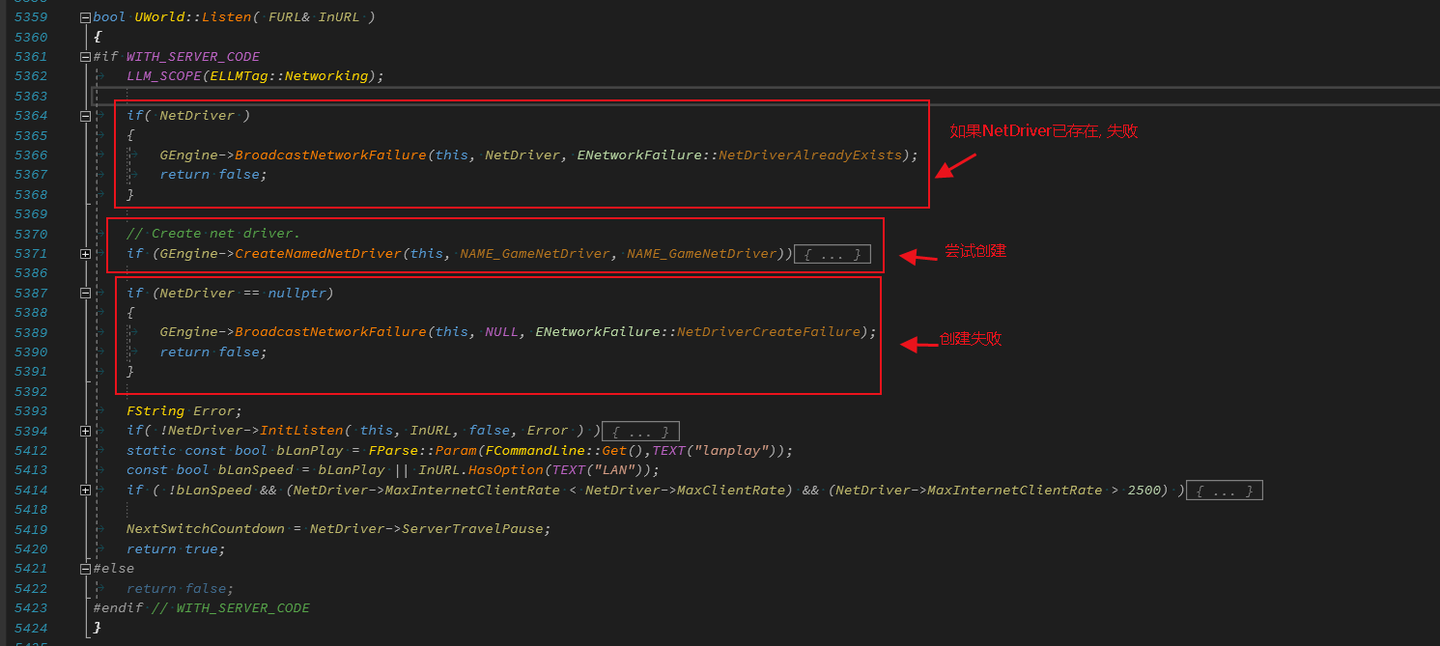1440x646 pixels.
Task: Expand the collapsed CreateNamedNetDriver block on line 5371
Action: tap(85, 253)
